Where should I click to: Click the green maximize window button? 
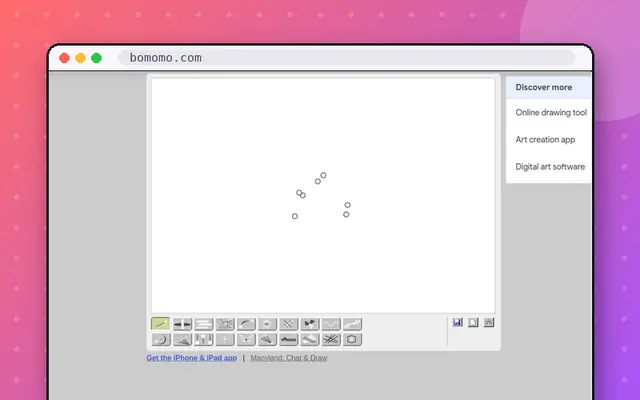(x=96, y=58)
